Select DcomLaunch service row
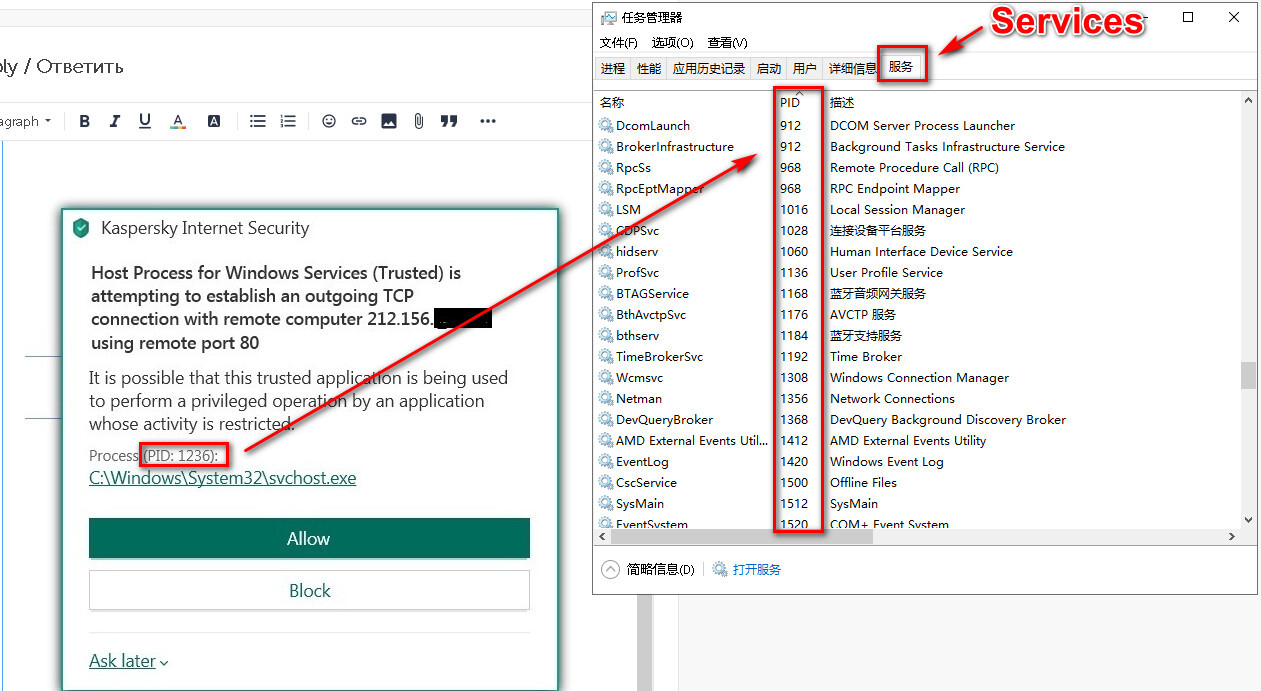The height and width of the screenshot is (691, 1261). tap(918, 125)
